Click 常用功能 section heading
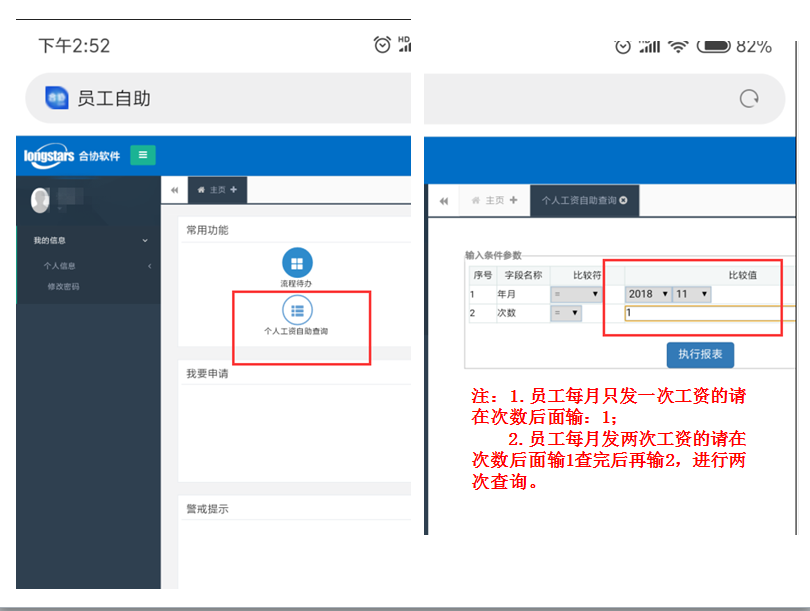The height and width of the screenshot is (611, 810). click(208, 230)
